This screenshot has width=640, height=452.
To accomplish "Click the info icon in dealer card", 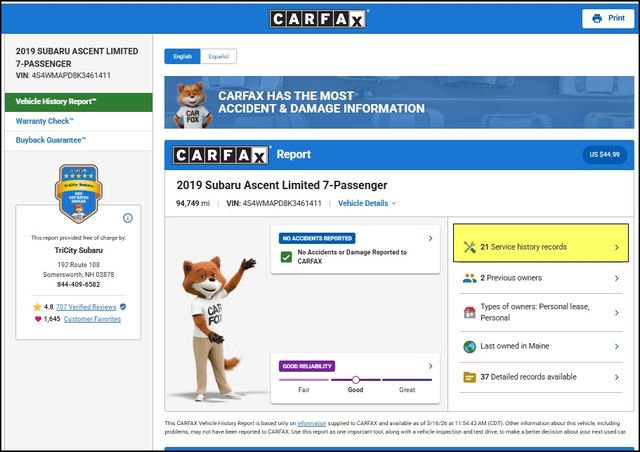I will (128, 218).
